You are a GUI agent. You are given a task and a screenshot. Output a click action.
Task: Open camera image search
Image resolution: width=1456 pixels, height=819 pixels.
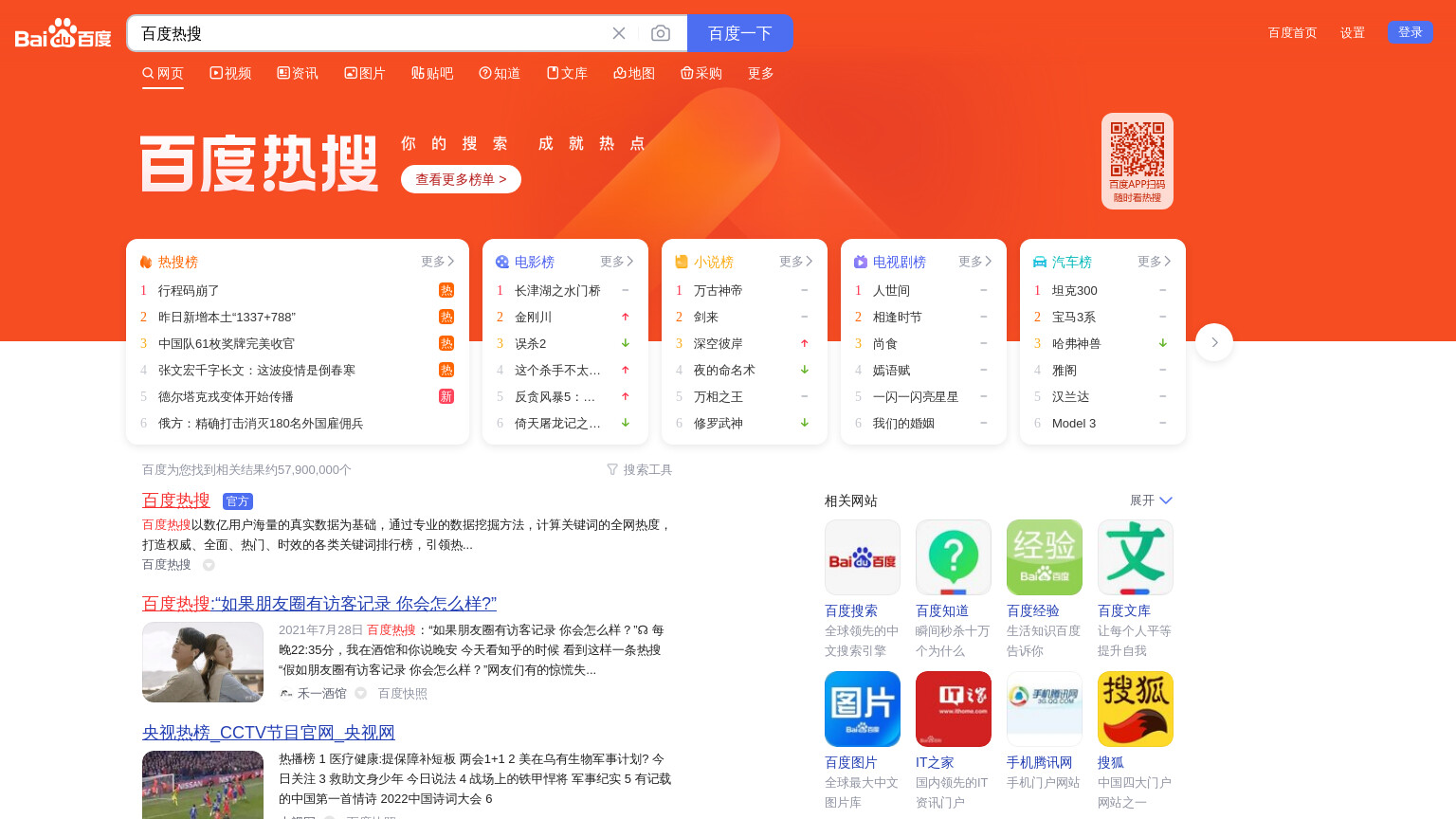point(661,33)
